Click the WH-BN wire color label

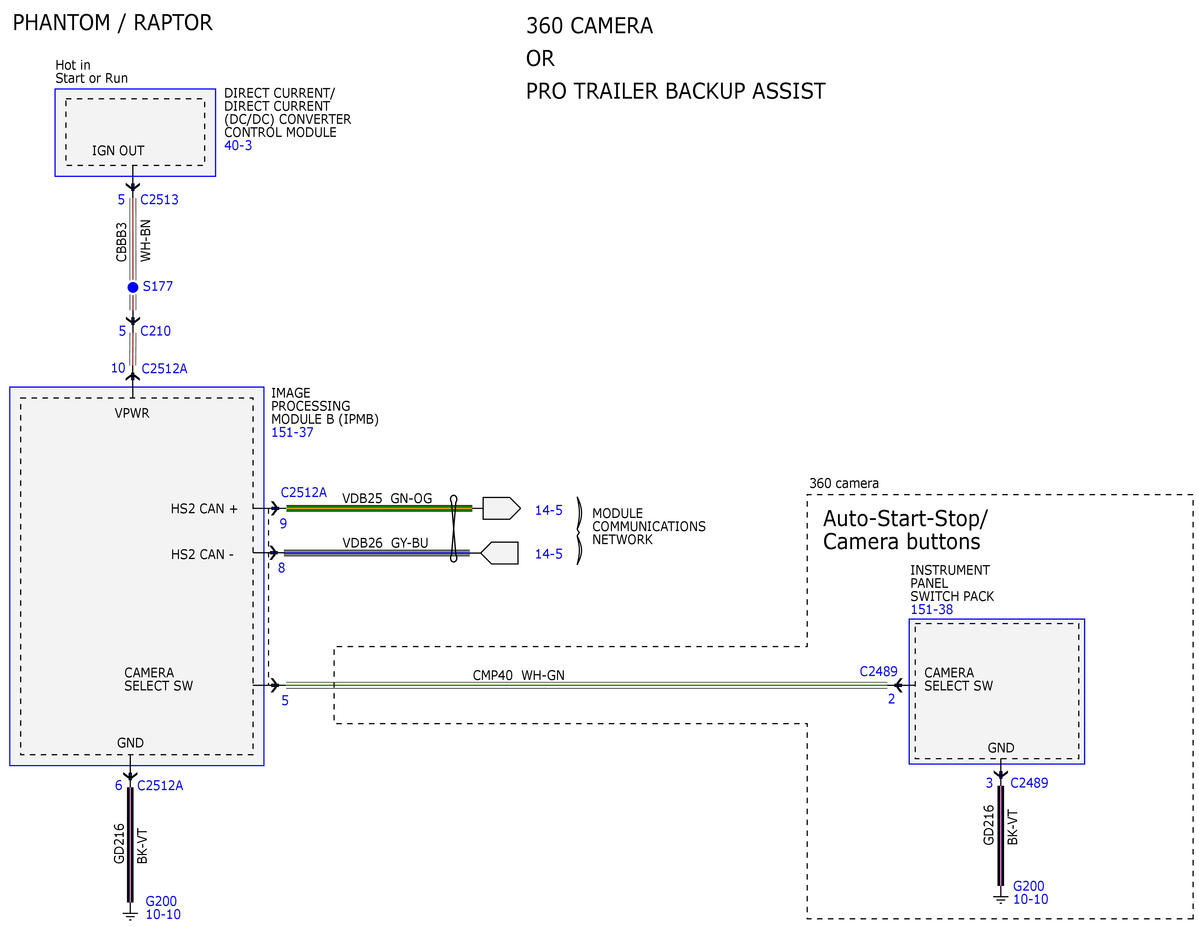tap(145, 241)
